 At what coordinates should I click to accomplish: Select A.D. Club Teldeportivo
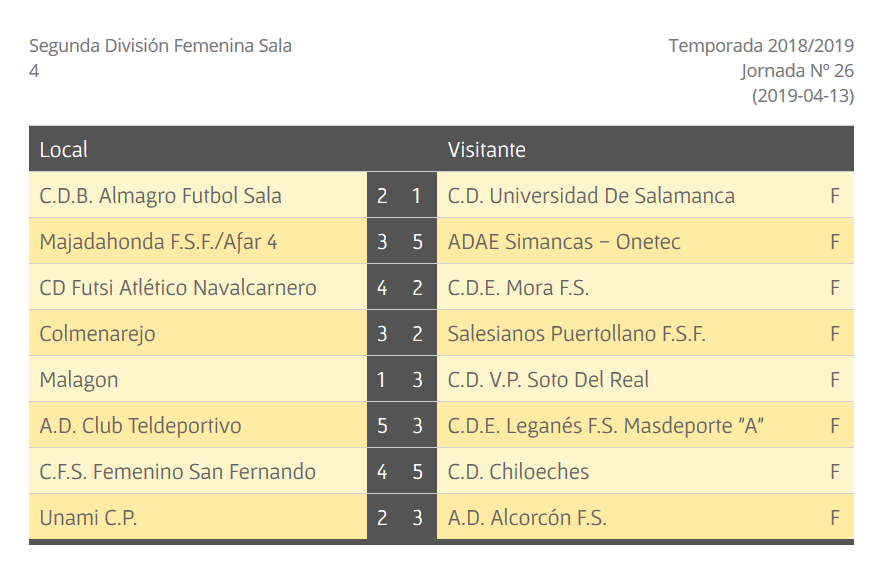140,426
